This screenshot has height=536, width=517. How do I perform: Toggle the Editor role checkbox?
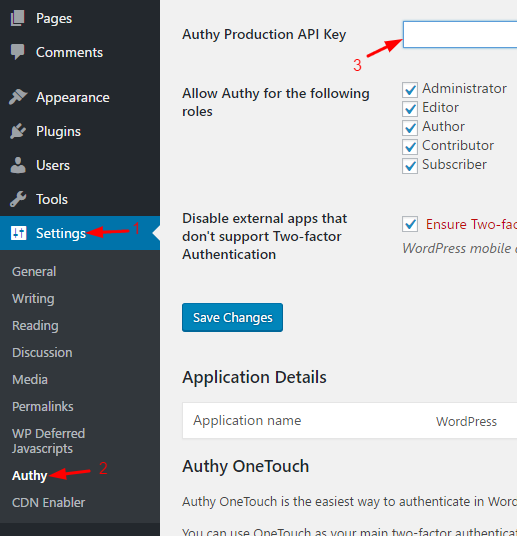tap(410, 109)
